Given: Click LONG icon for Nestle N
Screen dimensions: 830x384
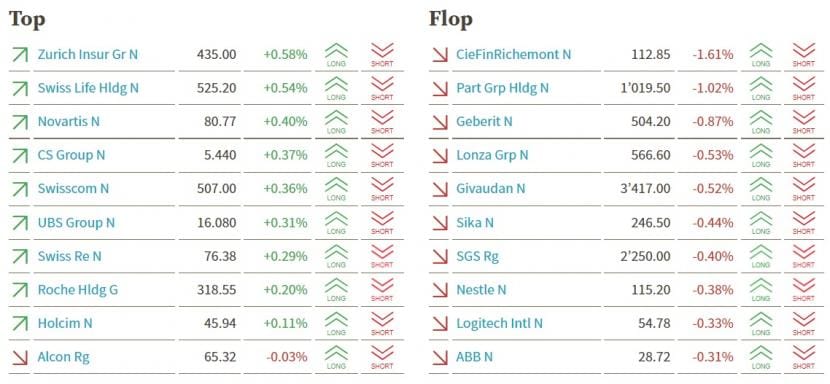Looking at the screenshot, I should [761, 290].
